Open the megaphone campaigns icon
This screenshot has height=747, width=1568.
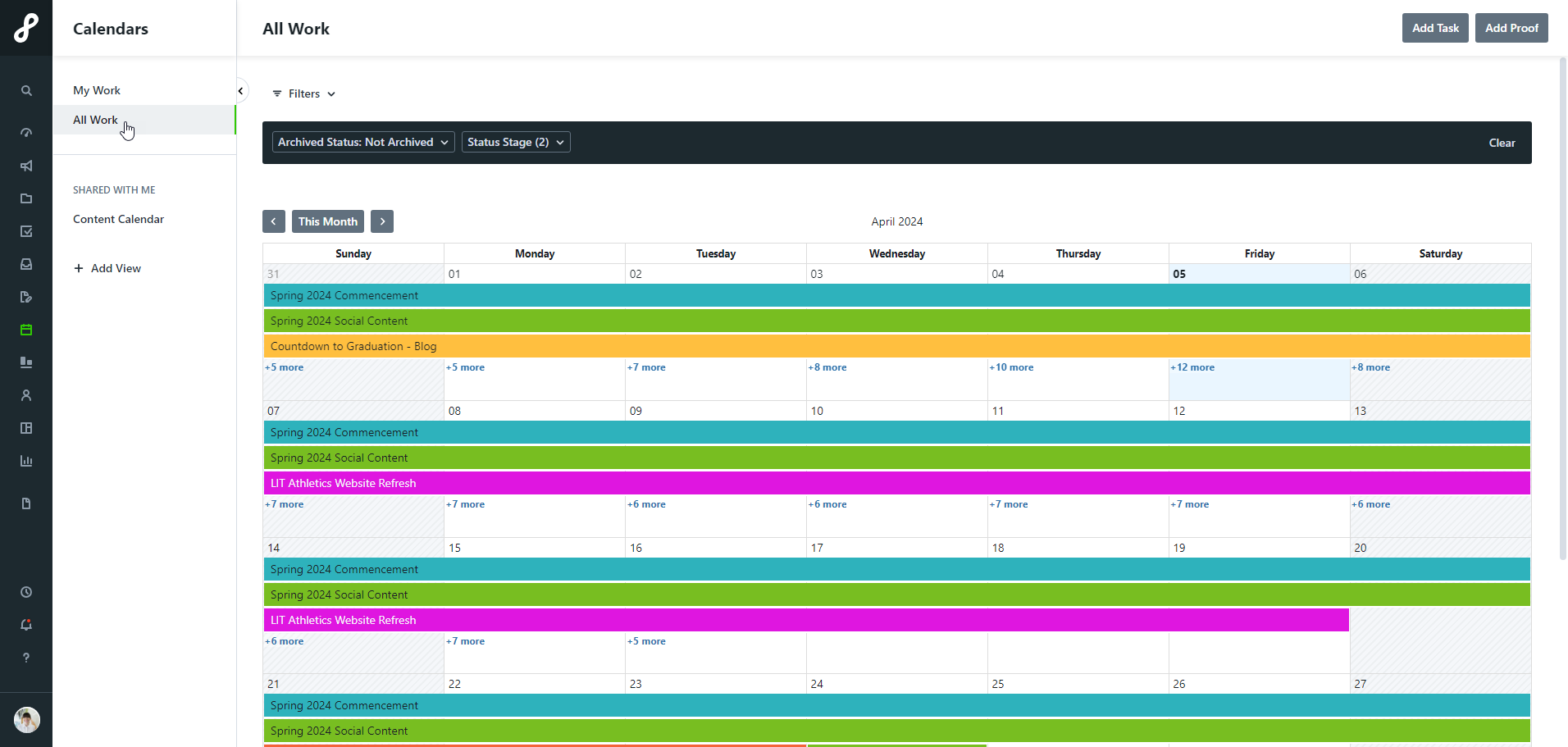(26, 166)
